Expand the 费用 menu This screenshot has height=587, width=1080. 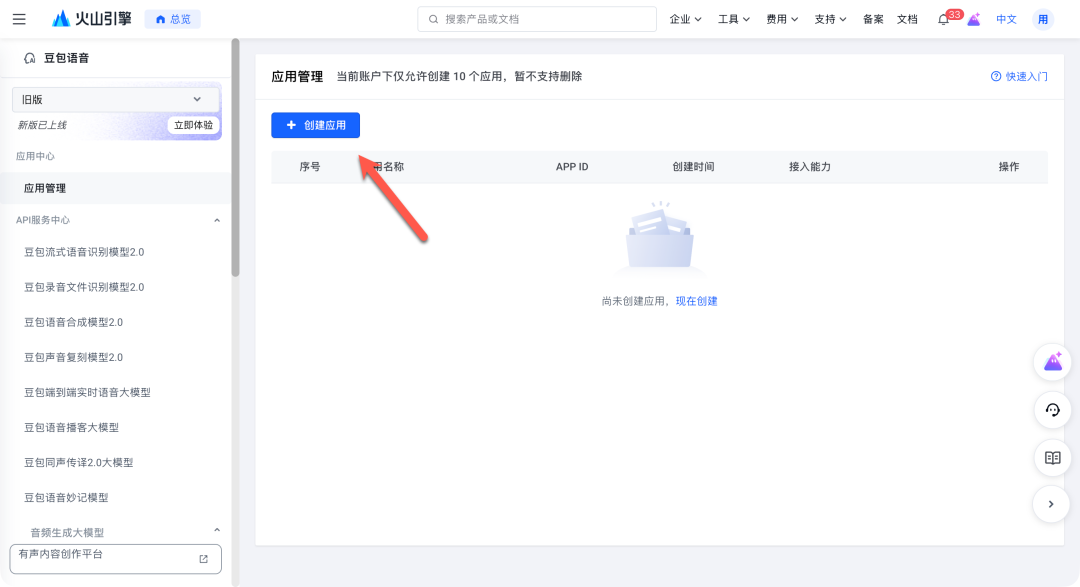(782, 19)
